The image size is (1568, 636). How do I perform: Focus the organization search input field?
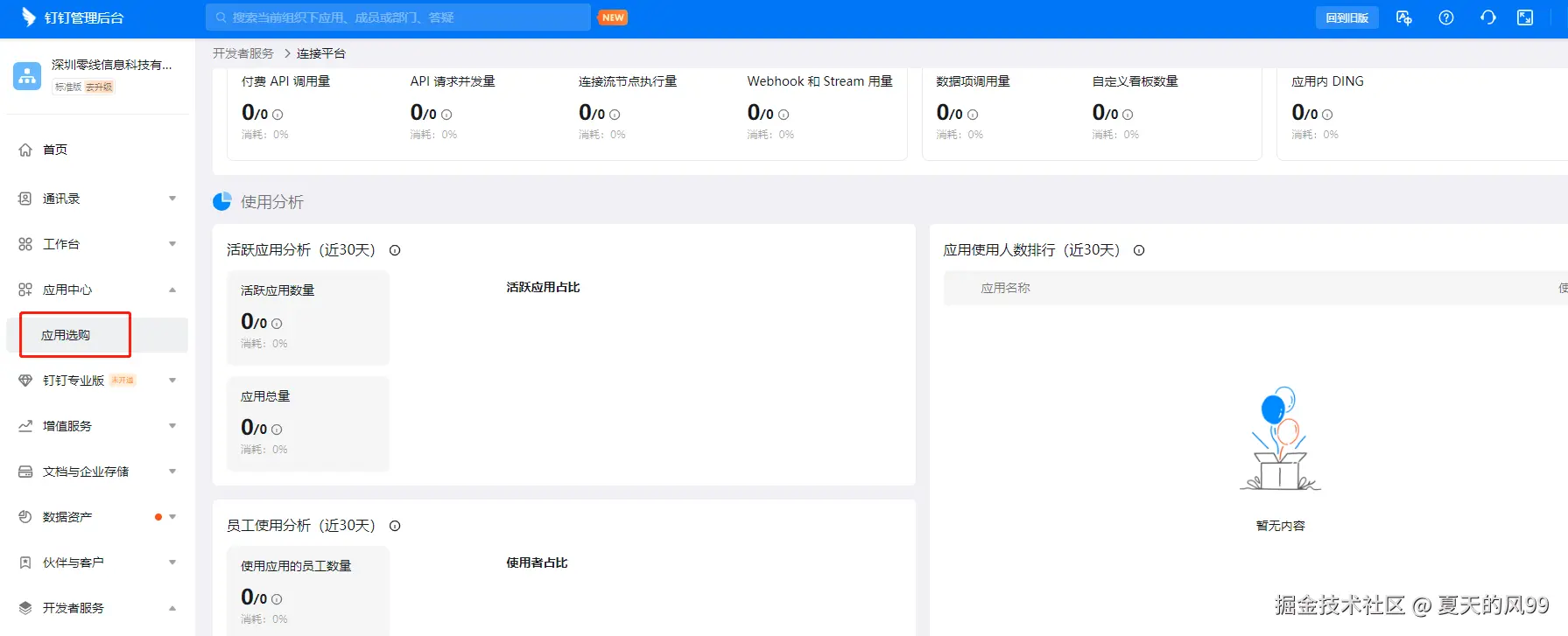398,17
